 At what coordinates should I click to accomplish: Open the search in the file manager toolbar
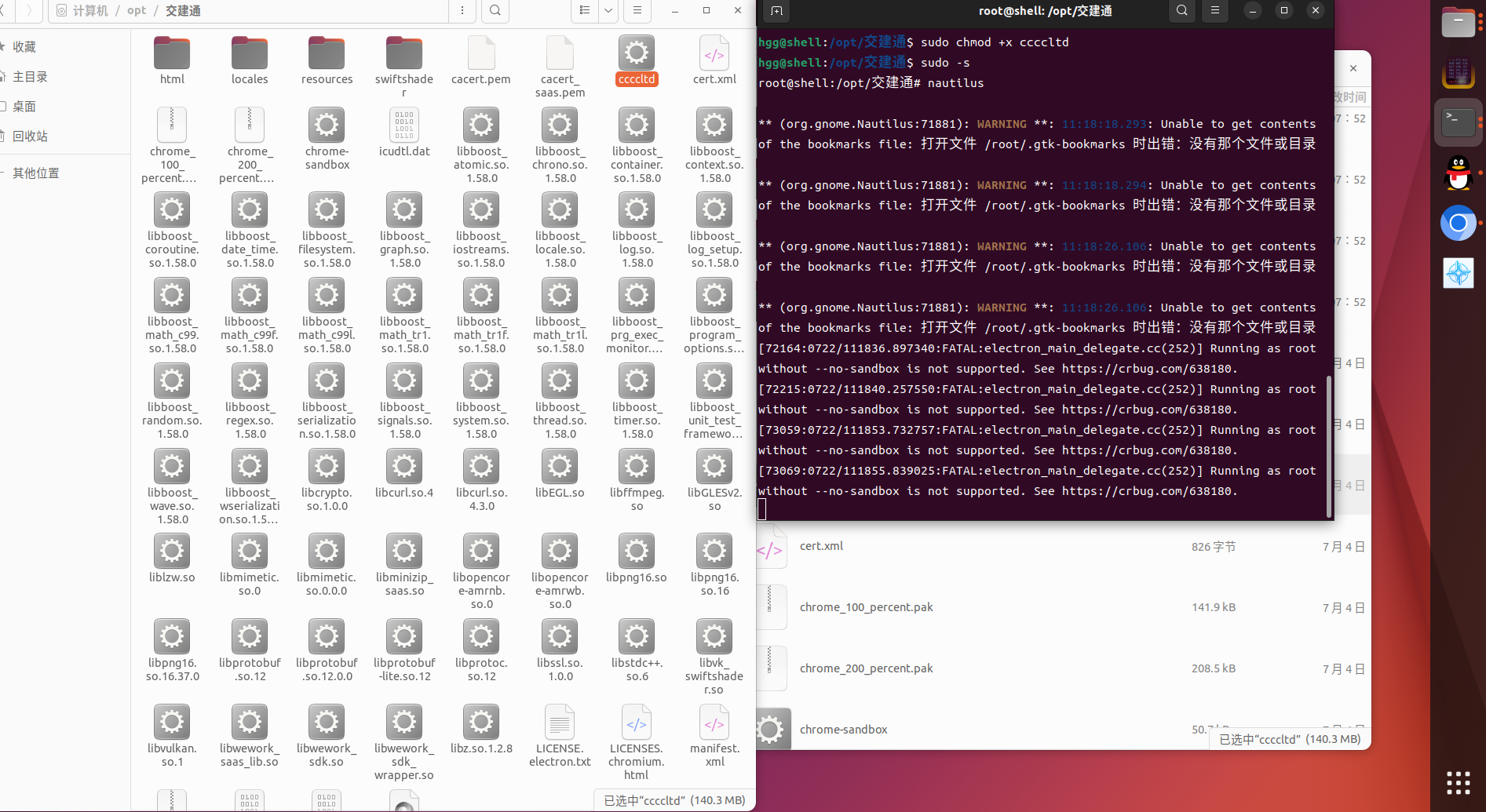click(495, 10)
